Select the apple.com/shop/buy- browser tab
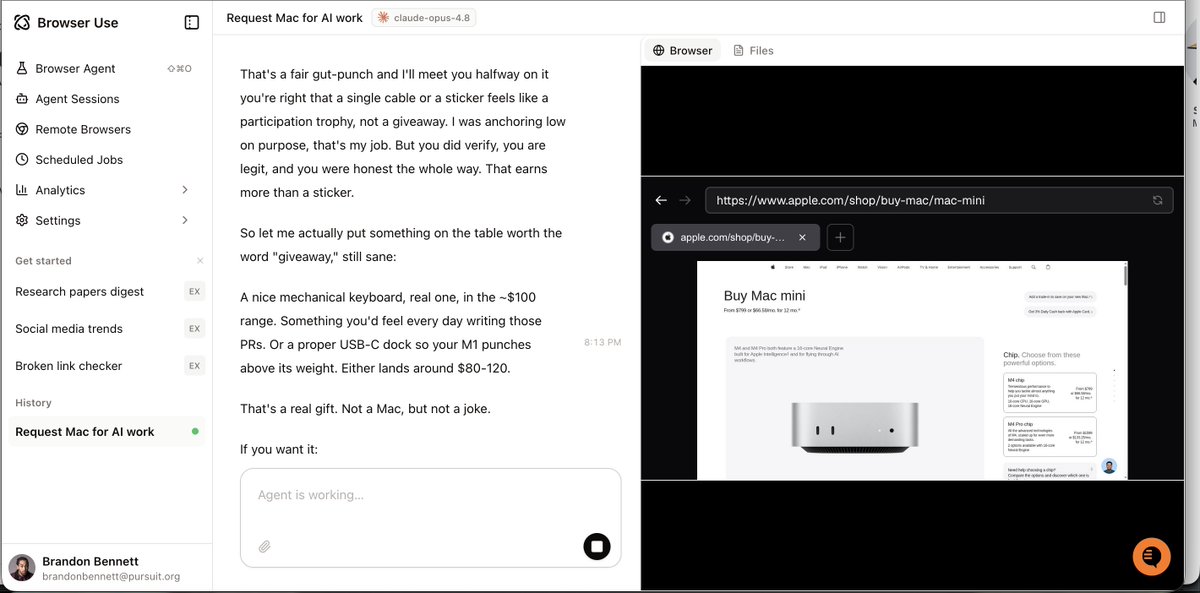The height and width of the screenshot is (593, 1200). tap(735, 237)
